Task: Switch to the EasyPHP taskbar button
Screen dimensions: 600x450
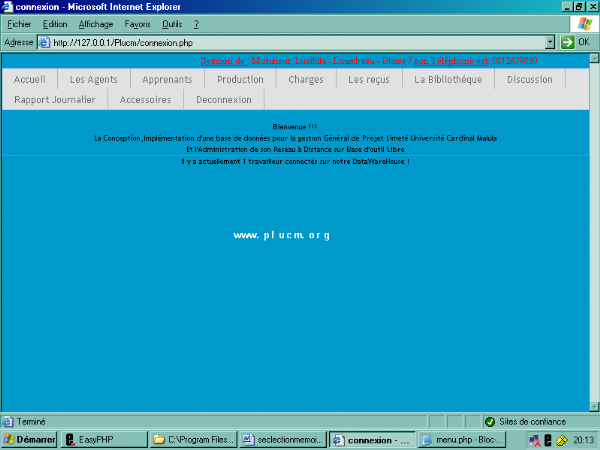Action: coord(104,440)
